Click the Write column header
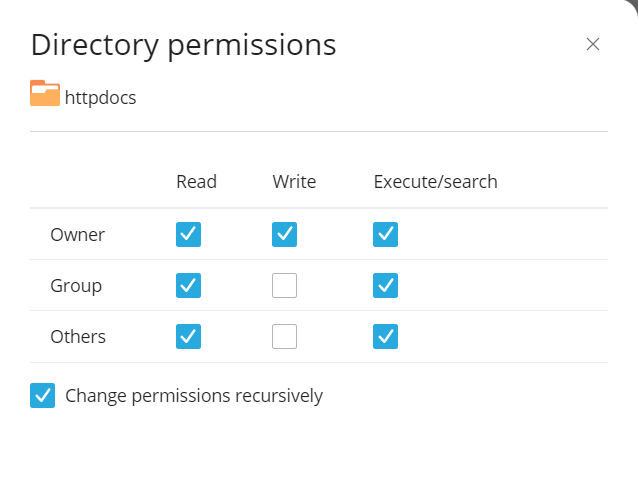Viewport: 638px width, 487px height. (294, 181)
